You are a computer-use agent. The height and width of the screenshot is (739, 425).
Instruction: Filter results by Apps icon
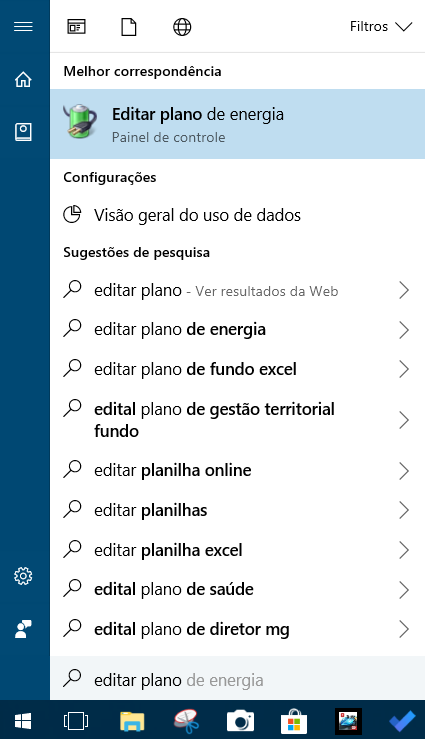tap(76, 27)
